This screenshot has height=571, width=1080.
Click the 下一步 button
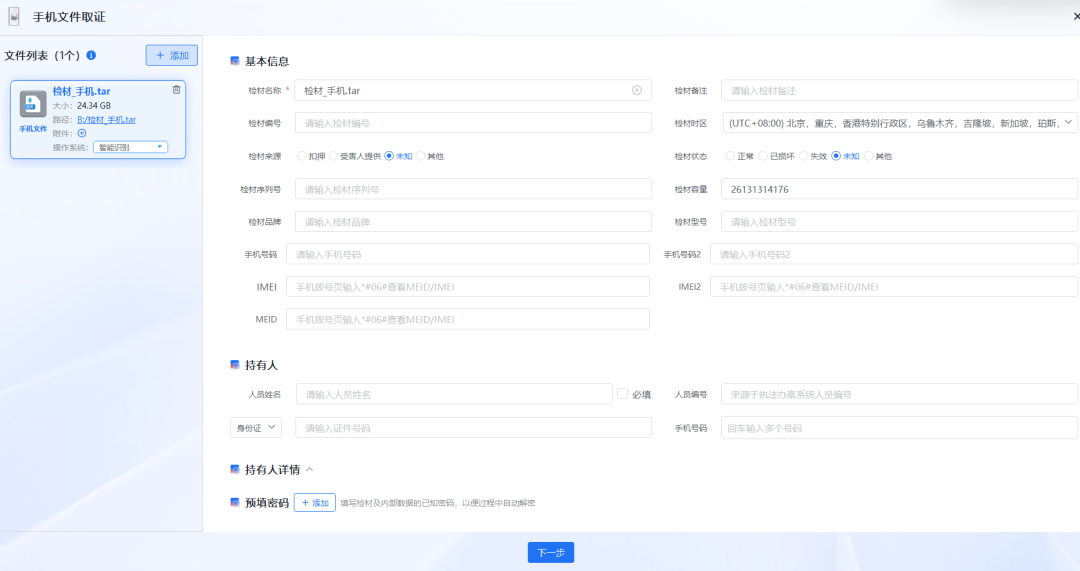click(x=551, y=552)
